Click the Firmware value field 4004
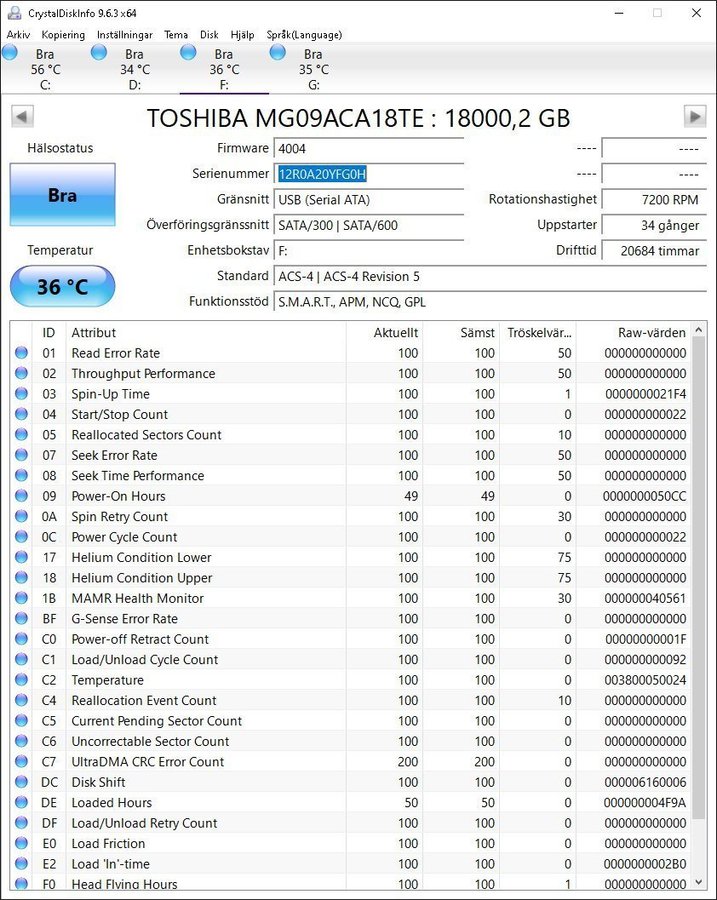 tap(369, 148)
